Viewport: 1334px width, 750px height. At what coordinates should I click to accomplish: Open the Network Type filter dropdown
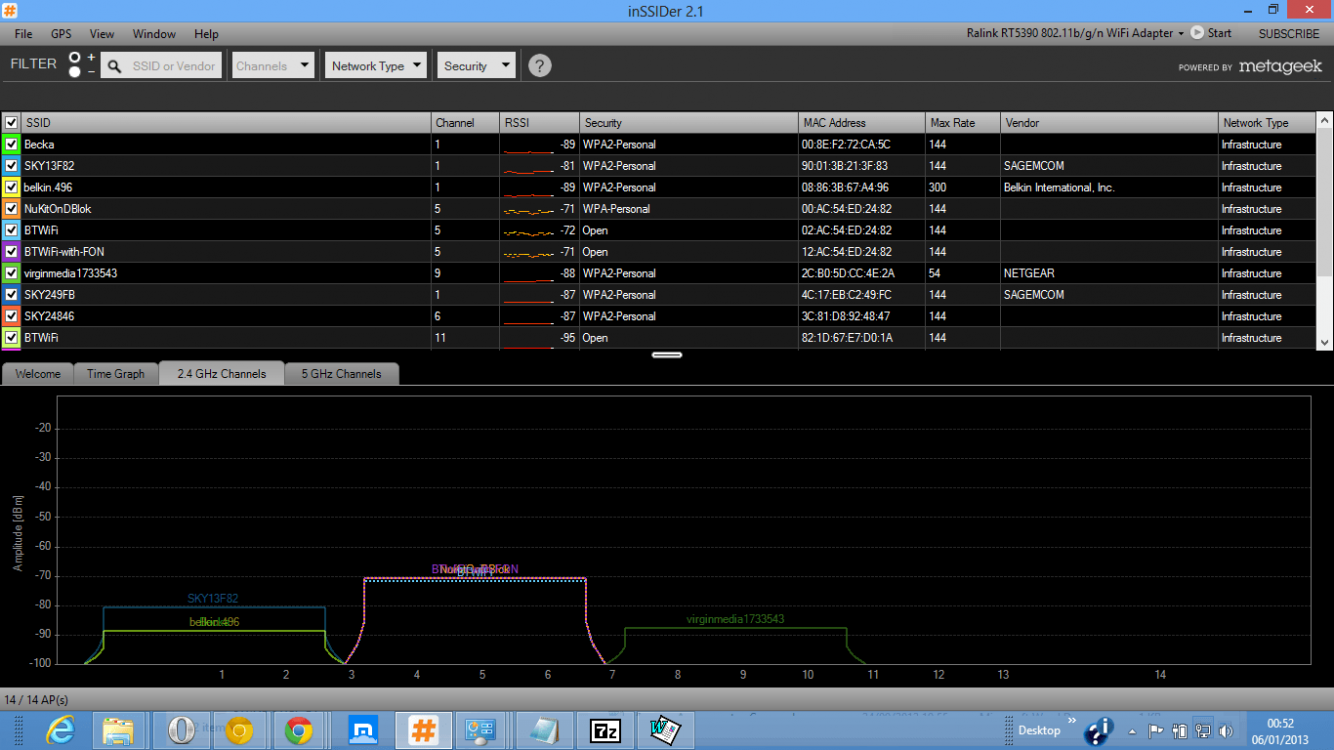[x=376, y=66]
